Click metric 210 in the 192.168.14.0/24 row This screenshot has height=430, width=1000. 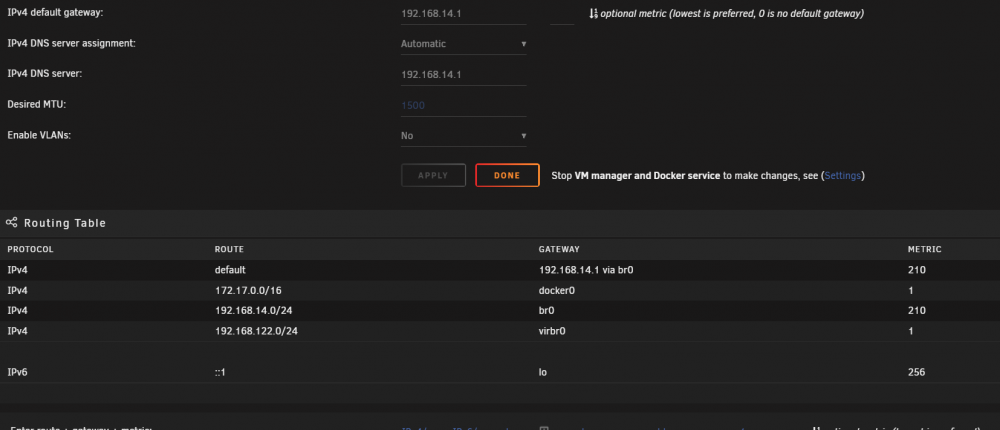(916, 311)
